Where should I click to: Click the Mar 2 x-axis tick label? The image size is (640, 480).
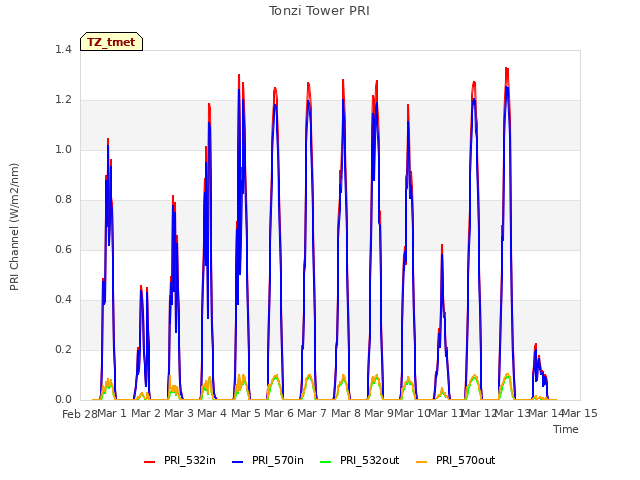[x=146, y=413]
